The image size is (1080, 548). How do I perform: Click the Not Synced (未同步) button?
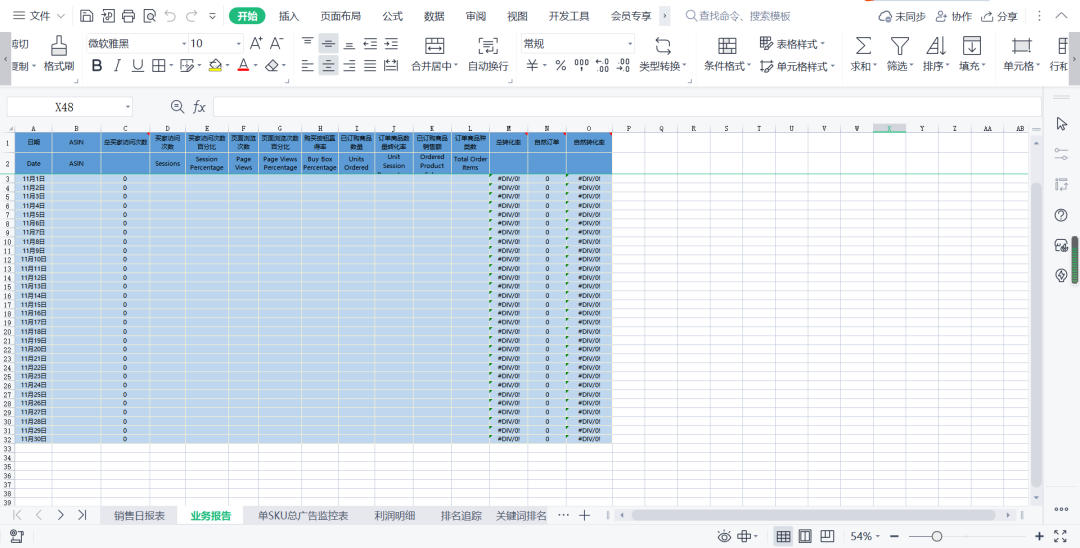(x=902, y=16)
